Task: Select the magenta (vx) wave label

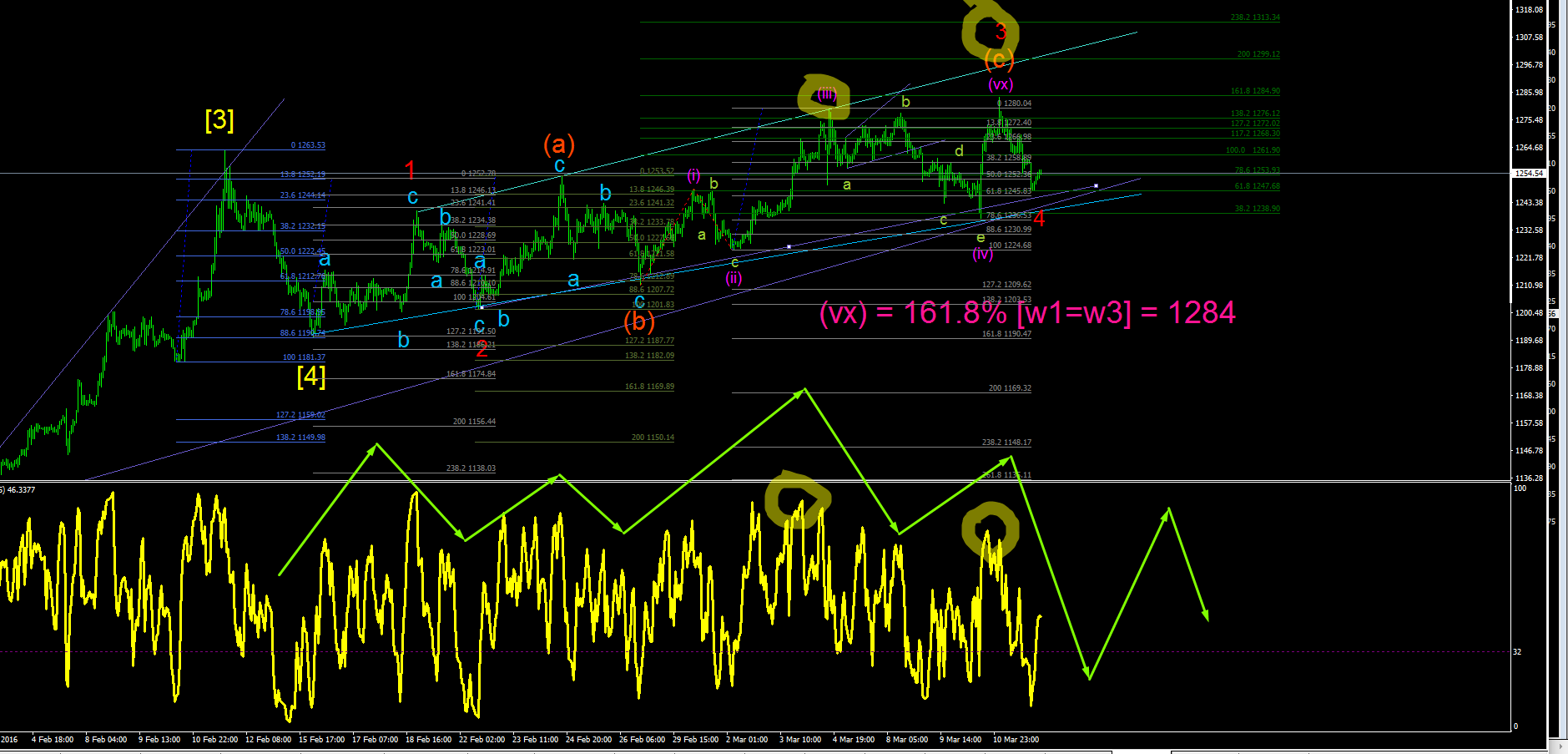Action: point(1001,84)
